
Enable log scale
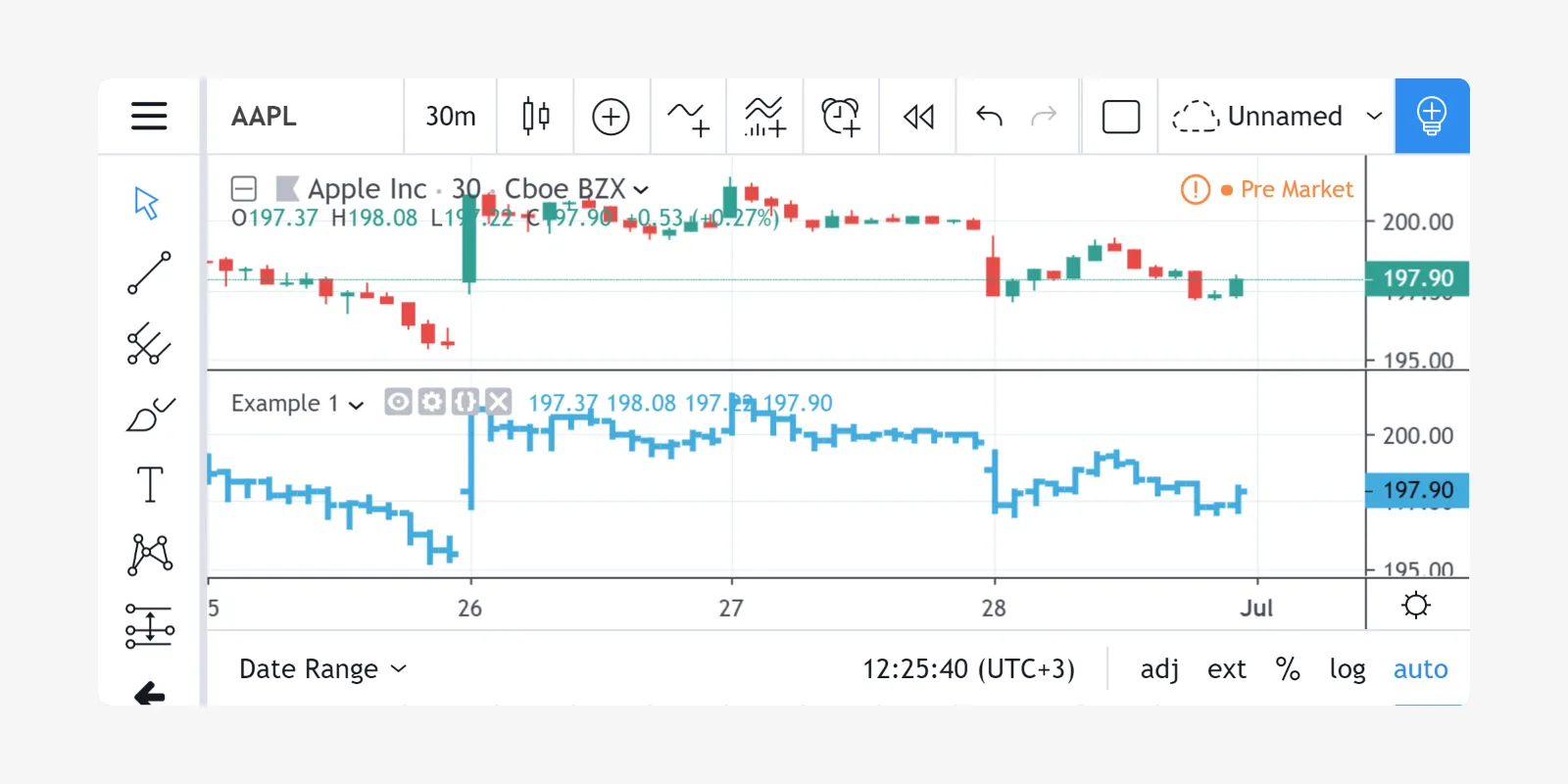[x=1347, y=669]
